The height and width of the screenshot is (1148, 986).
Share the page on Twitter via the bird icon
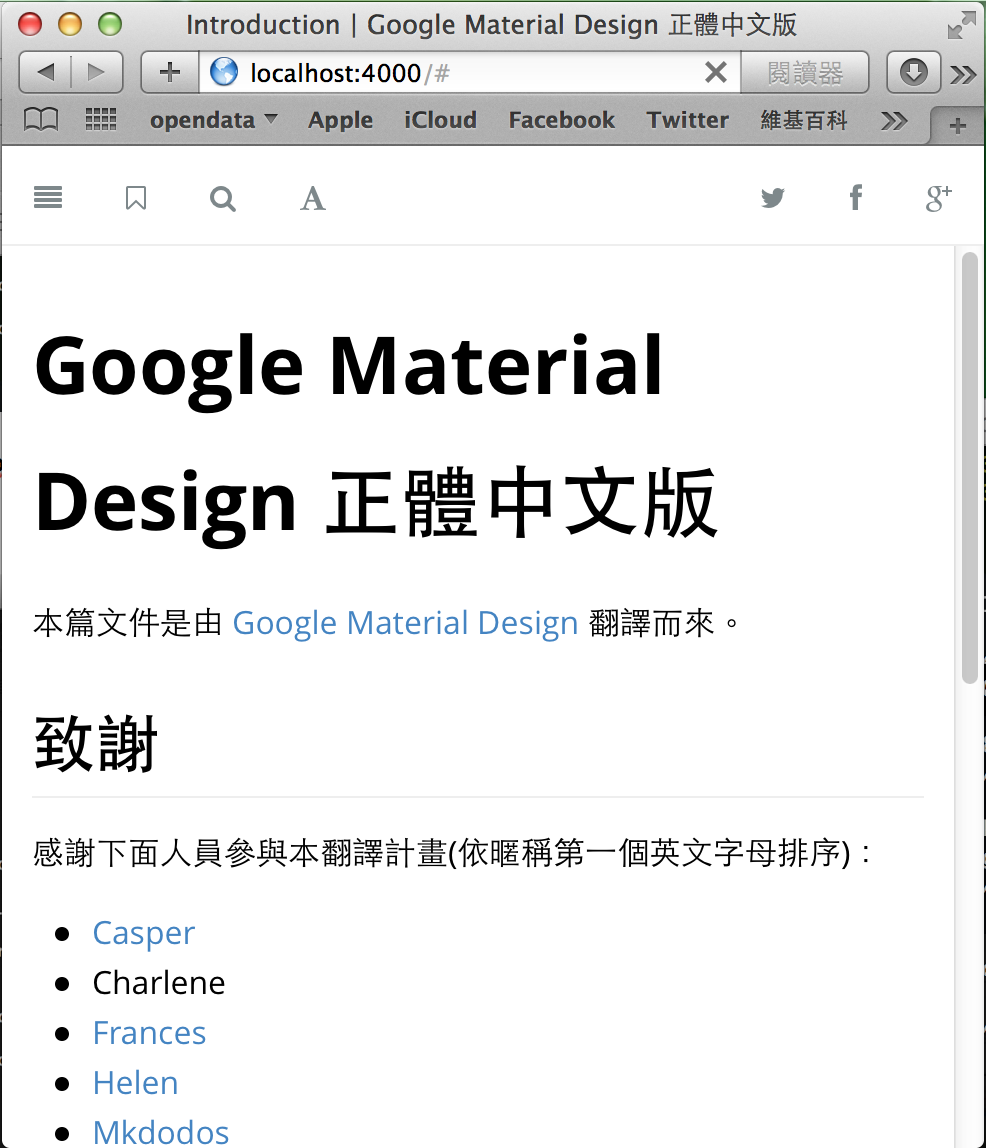772,198
